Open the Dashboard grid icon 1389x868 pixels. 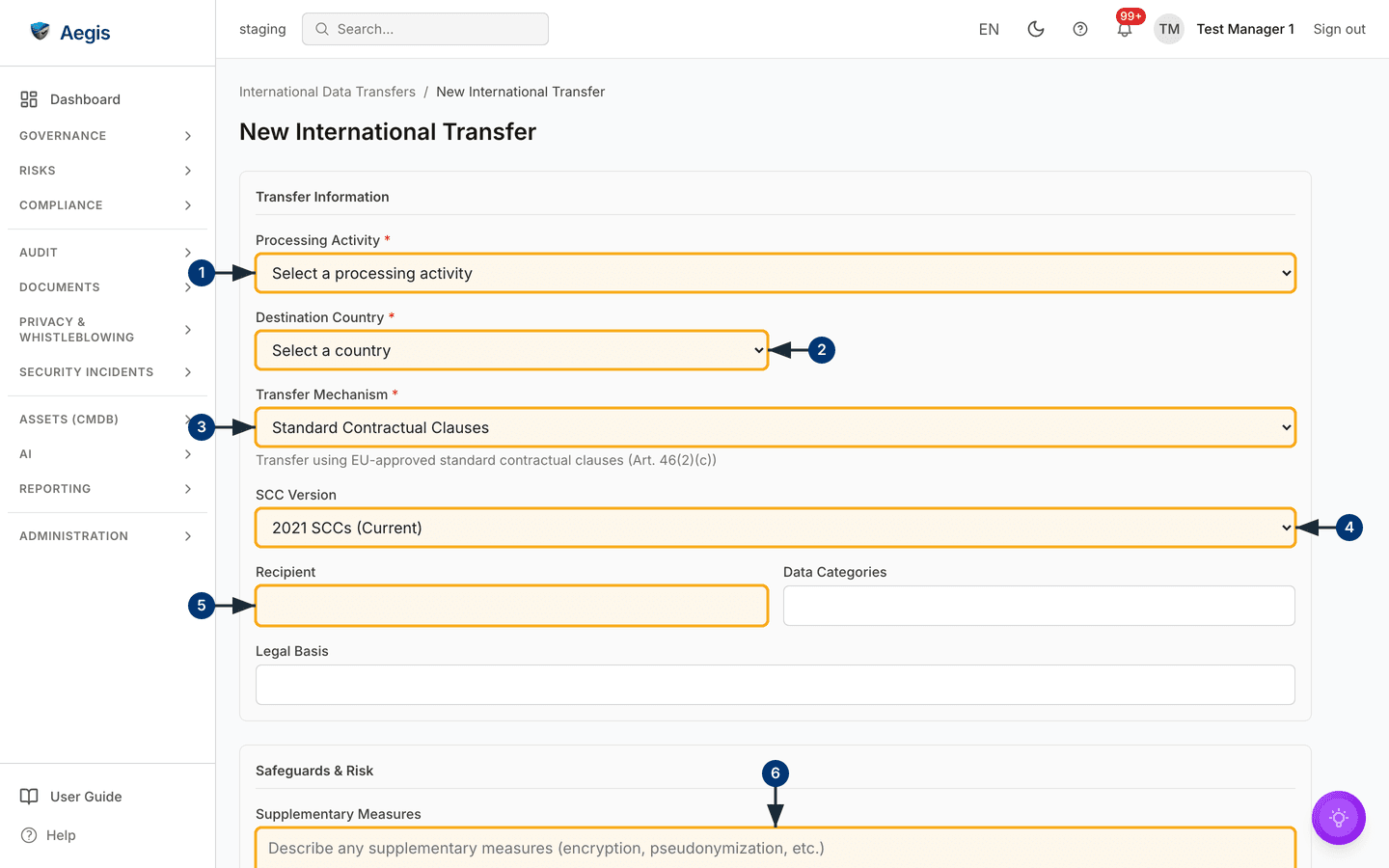point(29,99)
